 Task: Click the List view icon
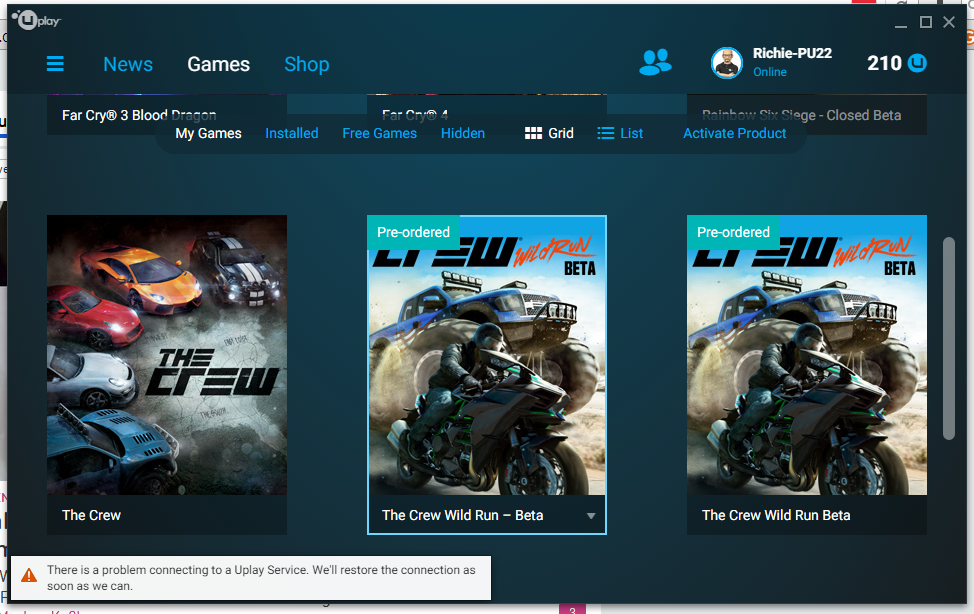[606, 133]
